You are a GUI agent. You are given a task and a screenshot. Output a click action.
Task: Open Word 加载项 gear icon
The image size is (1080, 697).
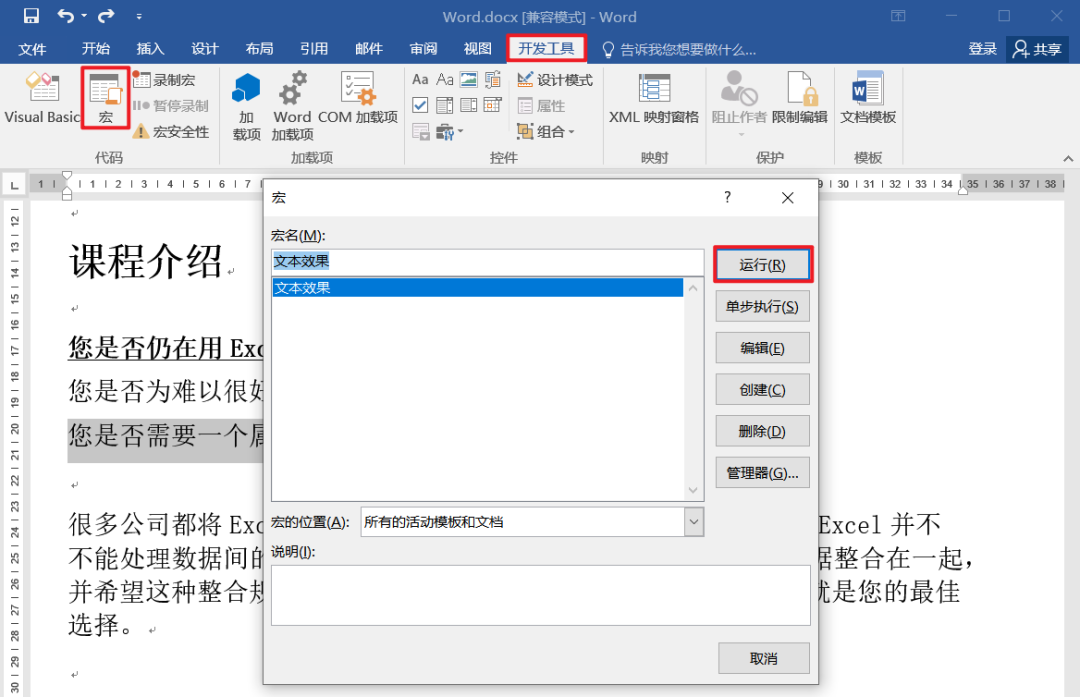click(x=293, y=105)
